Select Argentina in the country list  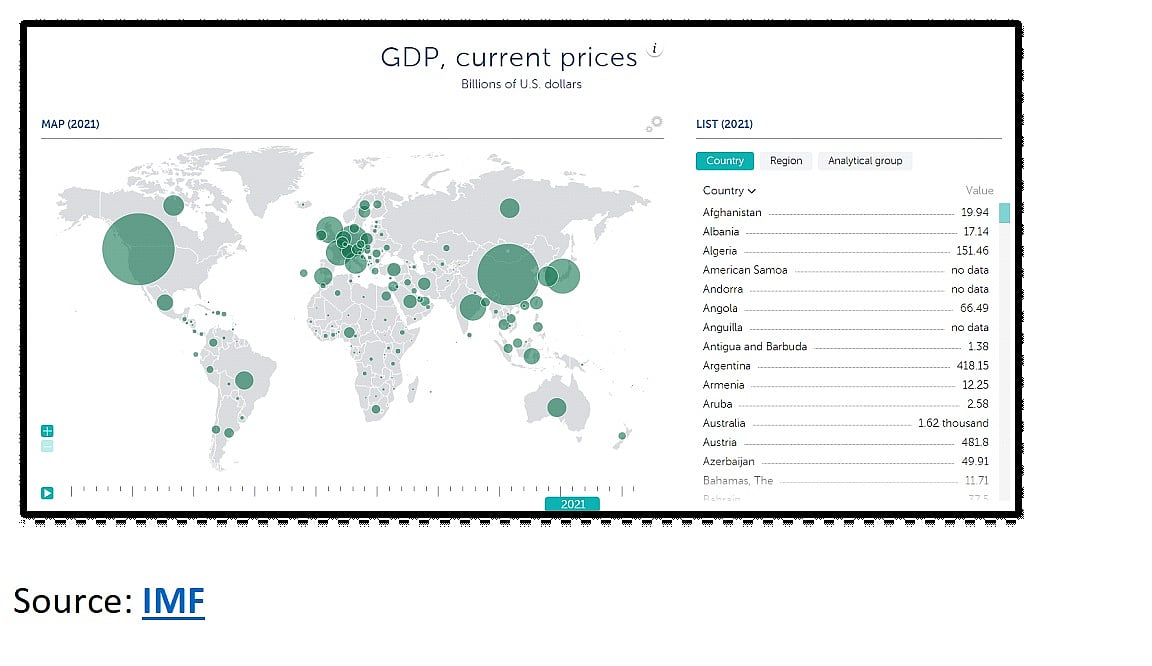point(845,365)
